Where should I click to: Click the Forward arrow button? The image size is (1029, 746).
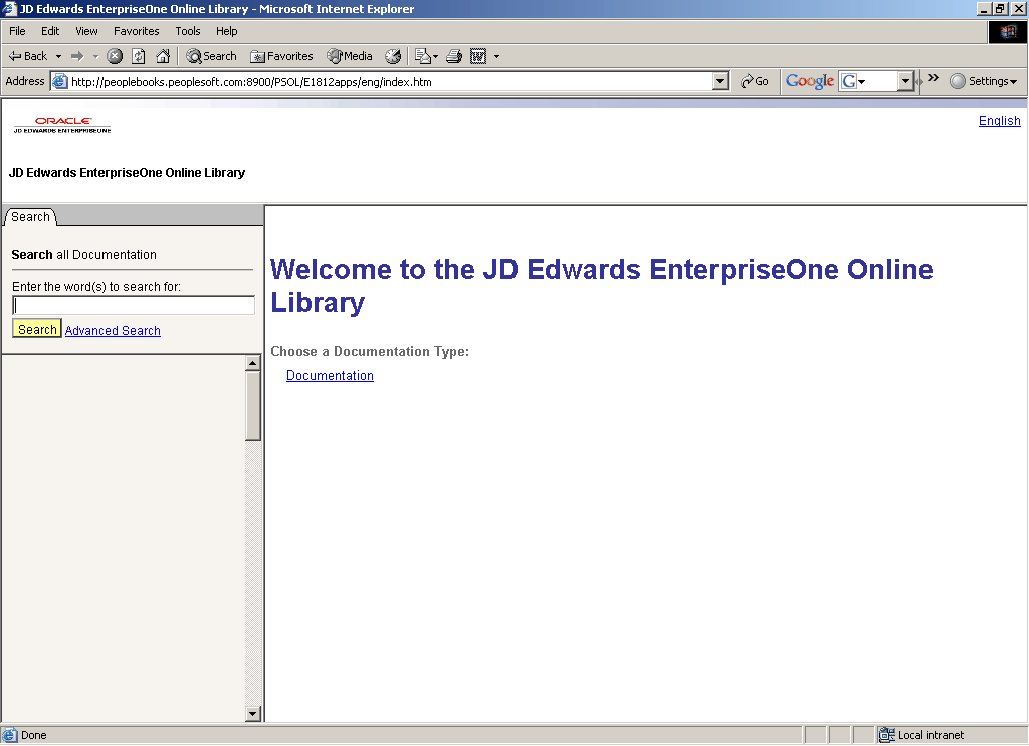point(77,56)
